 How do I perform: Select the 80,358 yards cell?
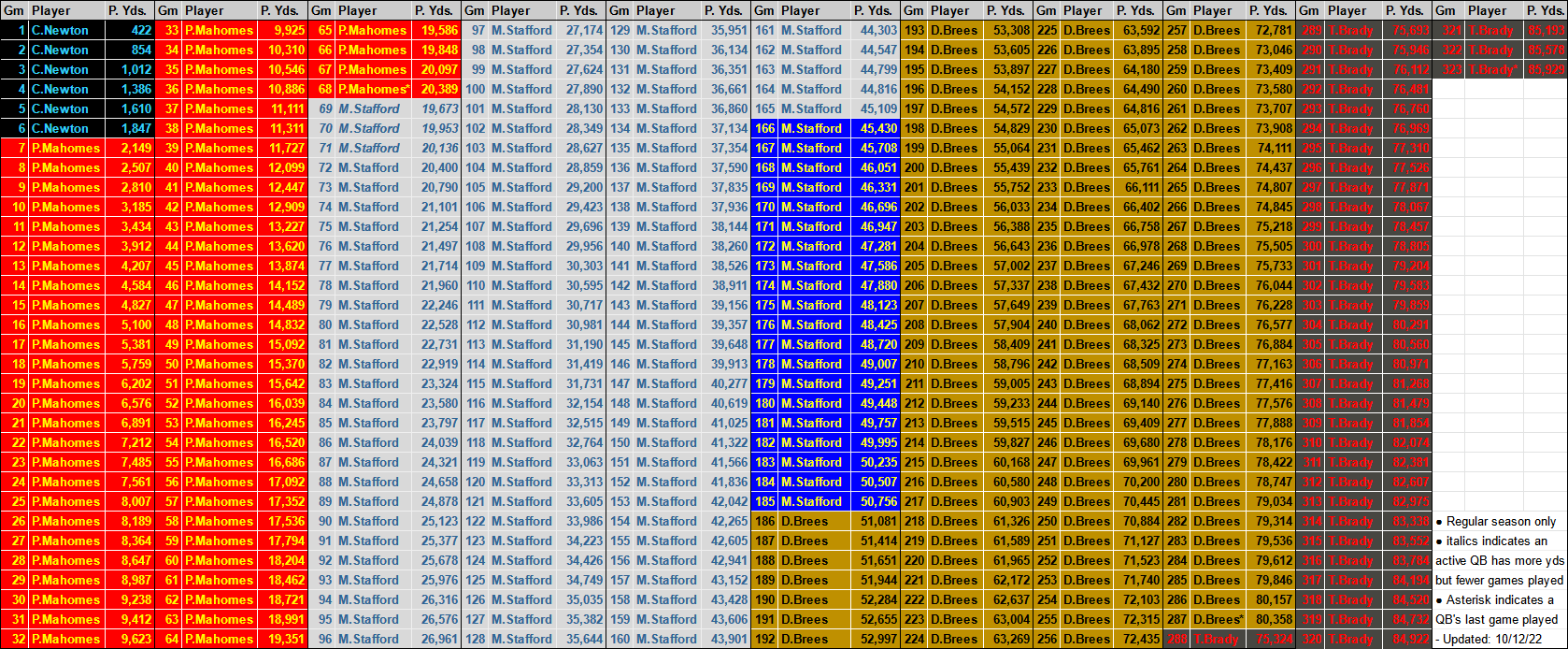pyautogui.click(x=1270, y=619)
